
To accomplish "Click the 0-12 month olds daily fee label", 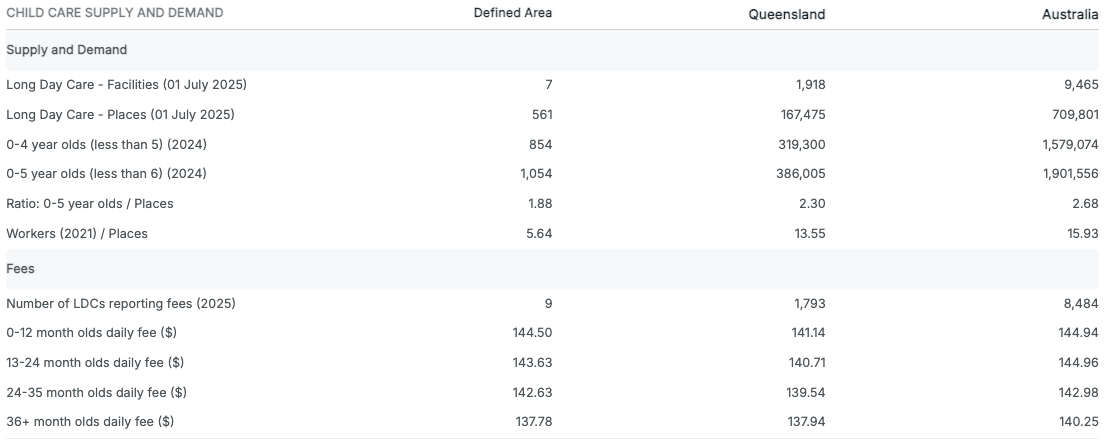I will tap(92, 332).
